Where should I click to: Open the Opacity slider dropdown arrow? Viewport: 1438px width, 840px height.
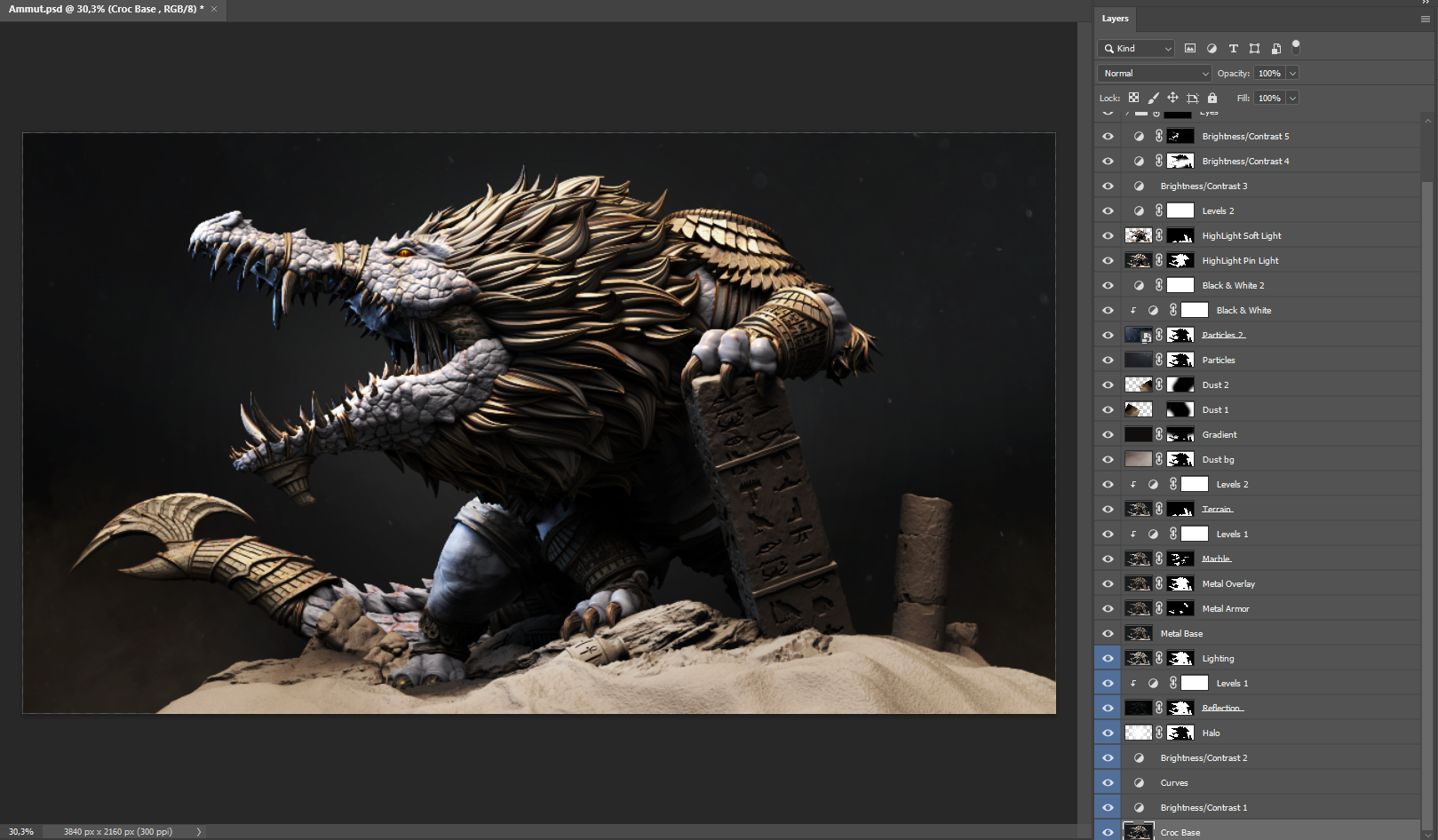(1292, 74)
